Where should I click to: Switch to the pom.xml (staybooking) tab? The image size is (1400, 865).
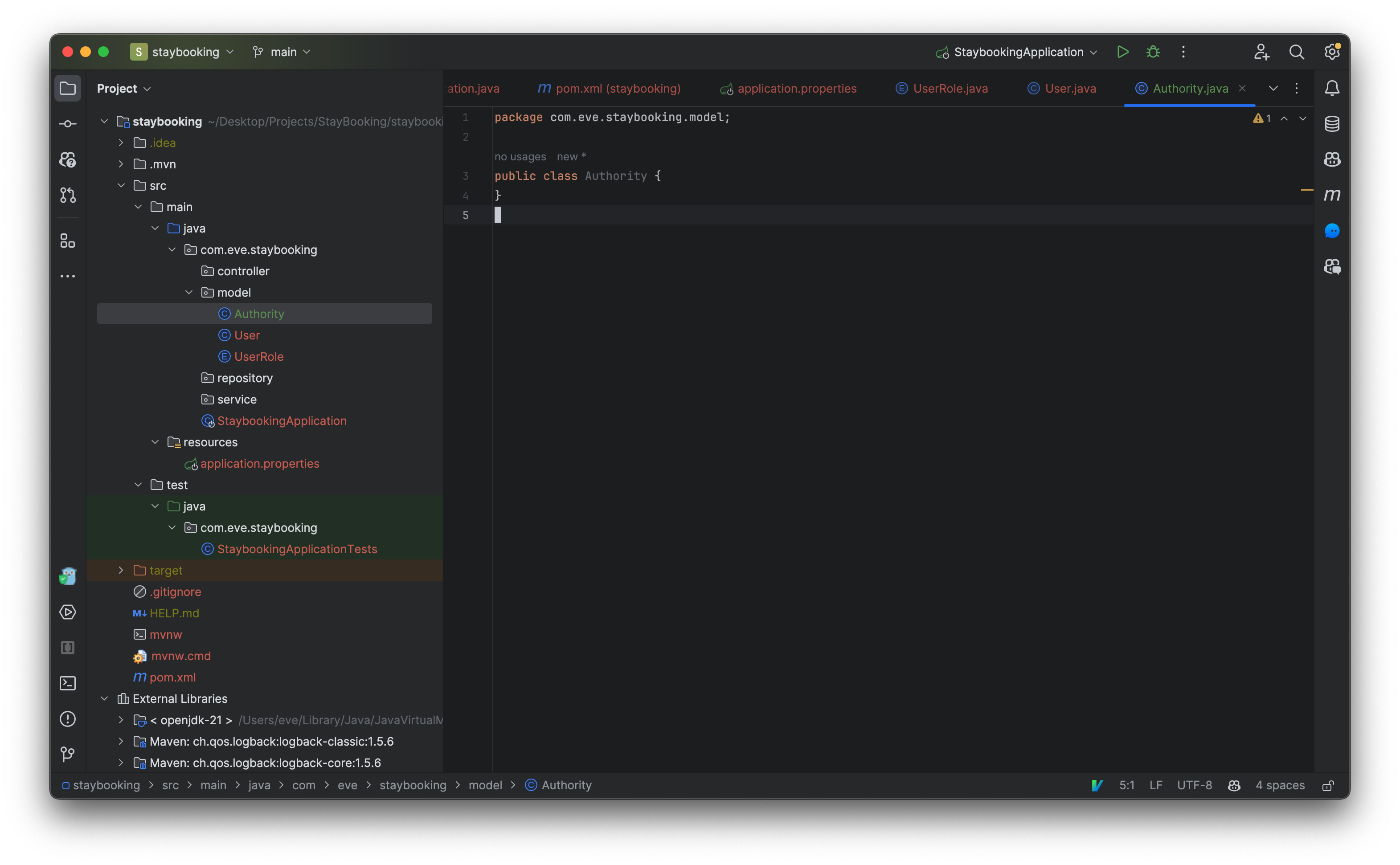pos(608,88)
